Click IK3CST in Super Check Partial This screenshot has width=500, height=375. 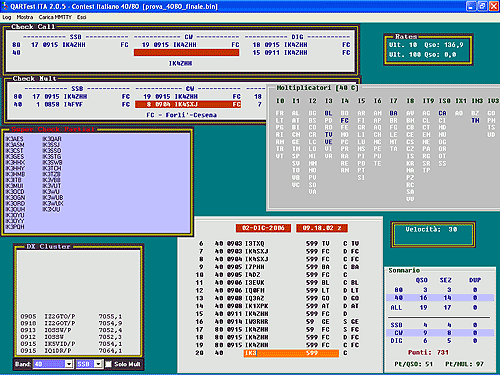(14, 151)
